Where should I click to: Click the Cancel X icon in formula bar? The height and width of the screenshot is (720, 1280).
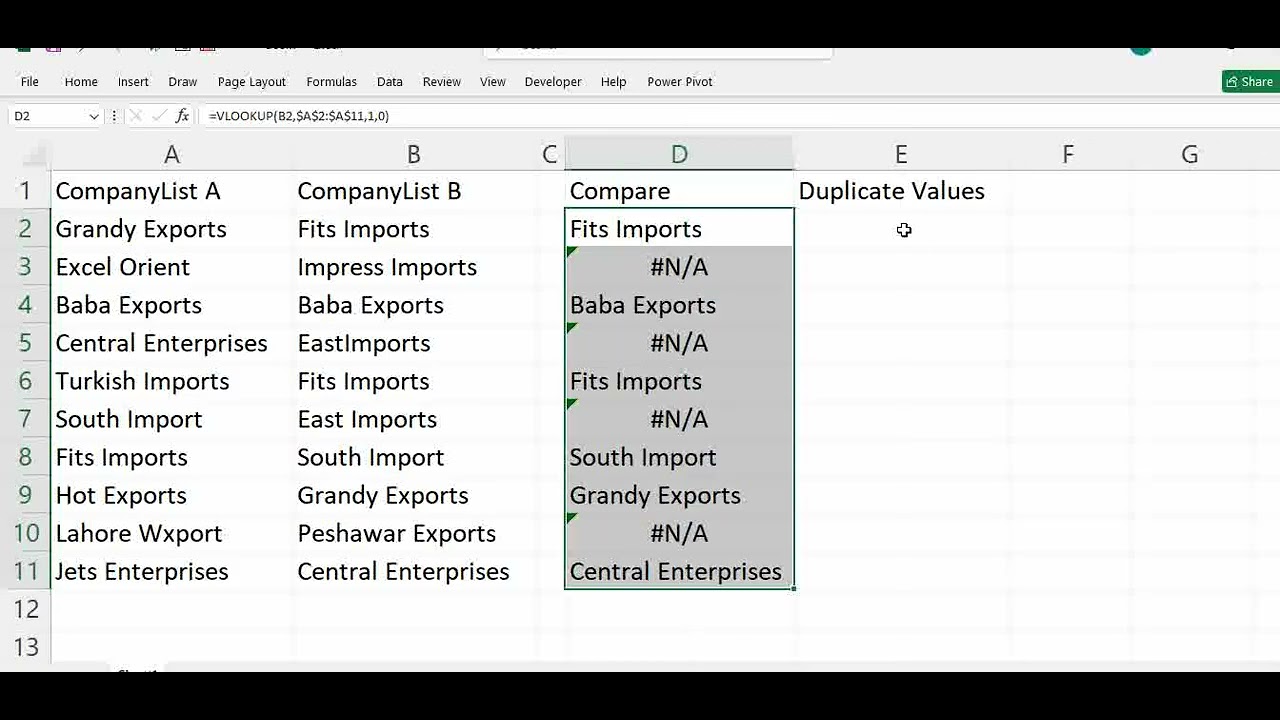click(136, 116)
